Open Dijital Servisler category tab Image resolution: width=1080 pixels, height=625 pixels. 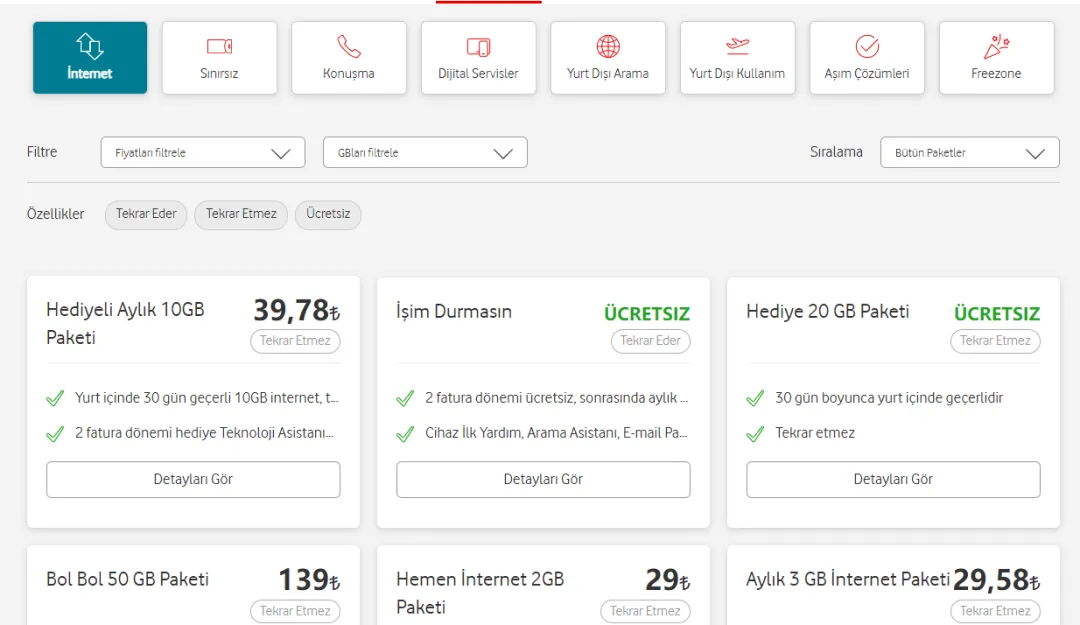point(478,58)
